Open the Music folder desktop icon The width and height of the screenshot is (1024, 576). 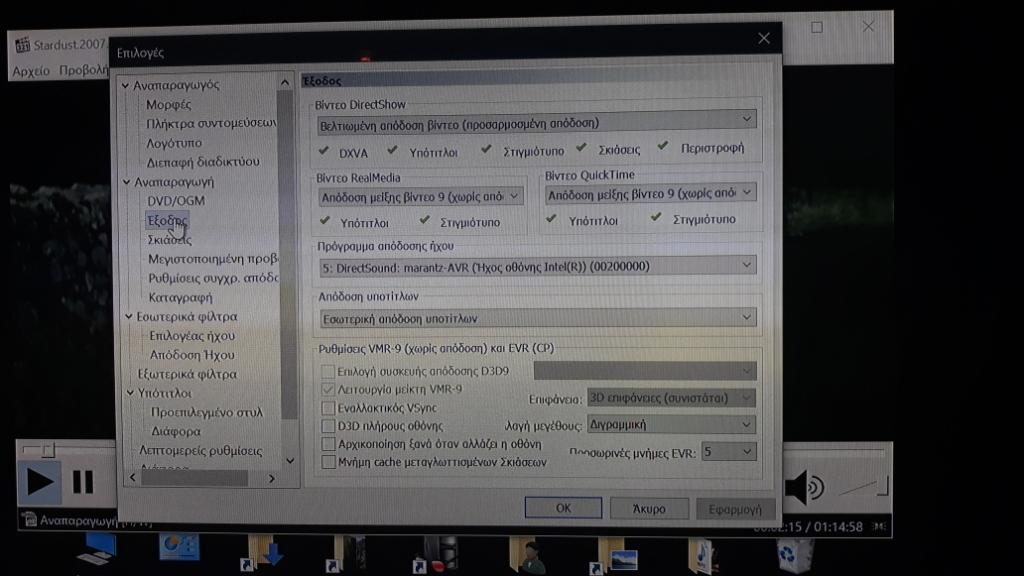tap(703, 555)
